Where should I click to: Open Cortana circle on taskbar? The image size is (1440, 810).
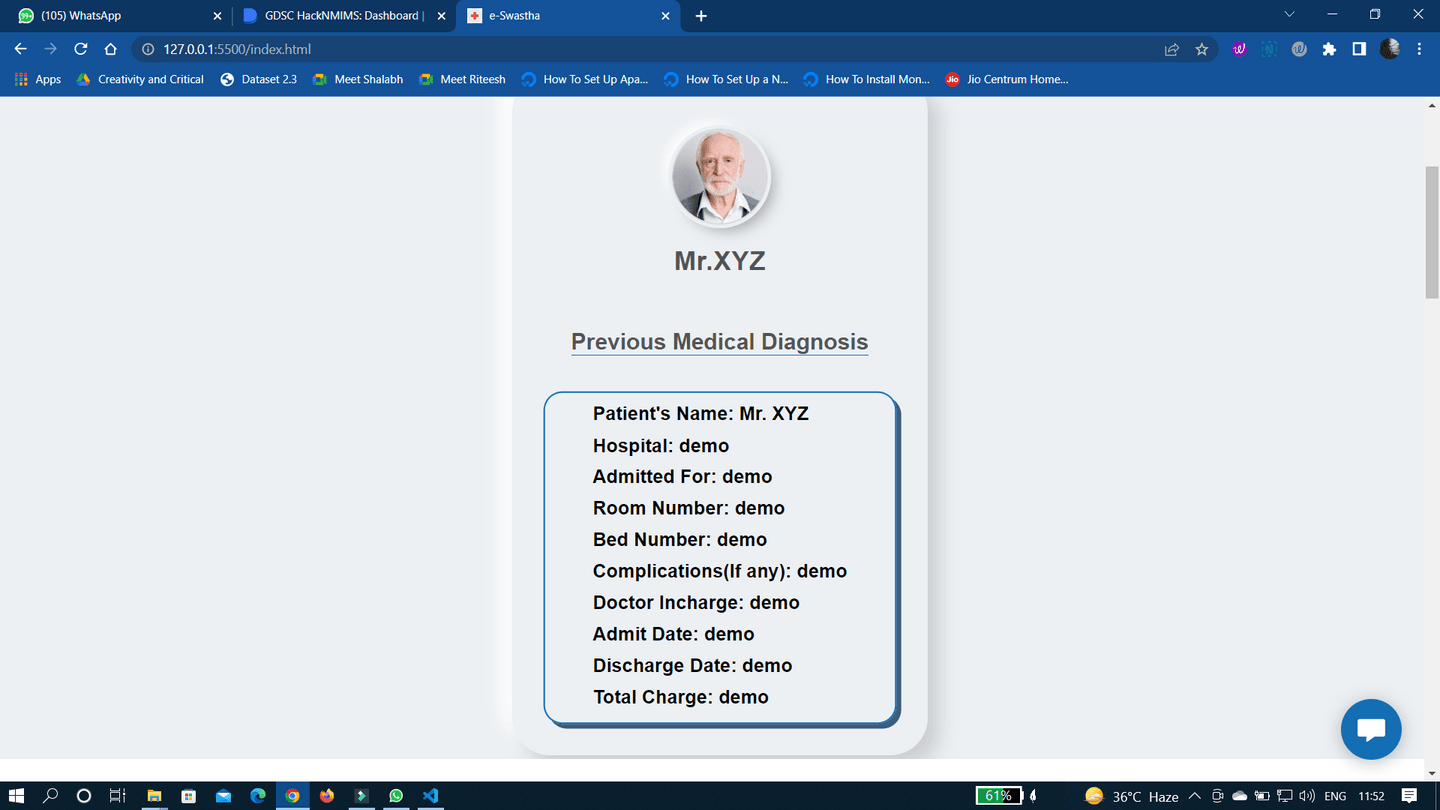pos(84,796)
